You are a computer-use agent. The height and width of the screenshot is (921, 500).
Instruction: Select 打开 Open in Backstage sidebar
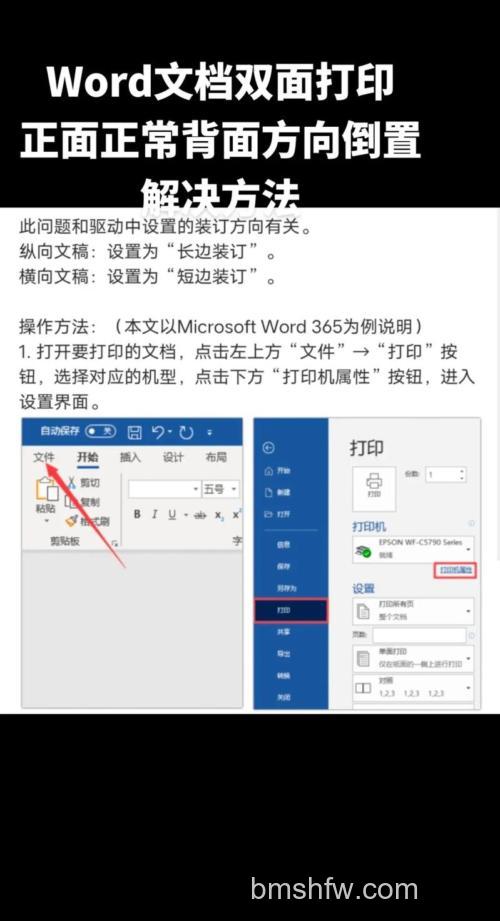[278, 515]
